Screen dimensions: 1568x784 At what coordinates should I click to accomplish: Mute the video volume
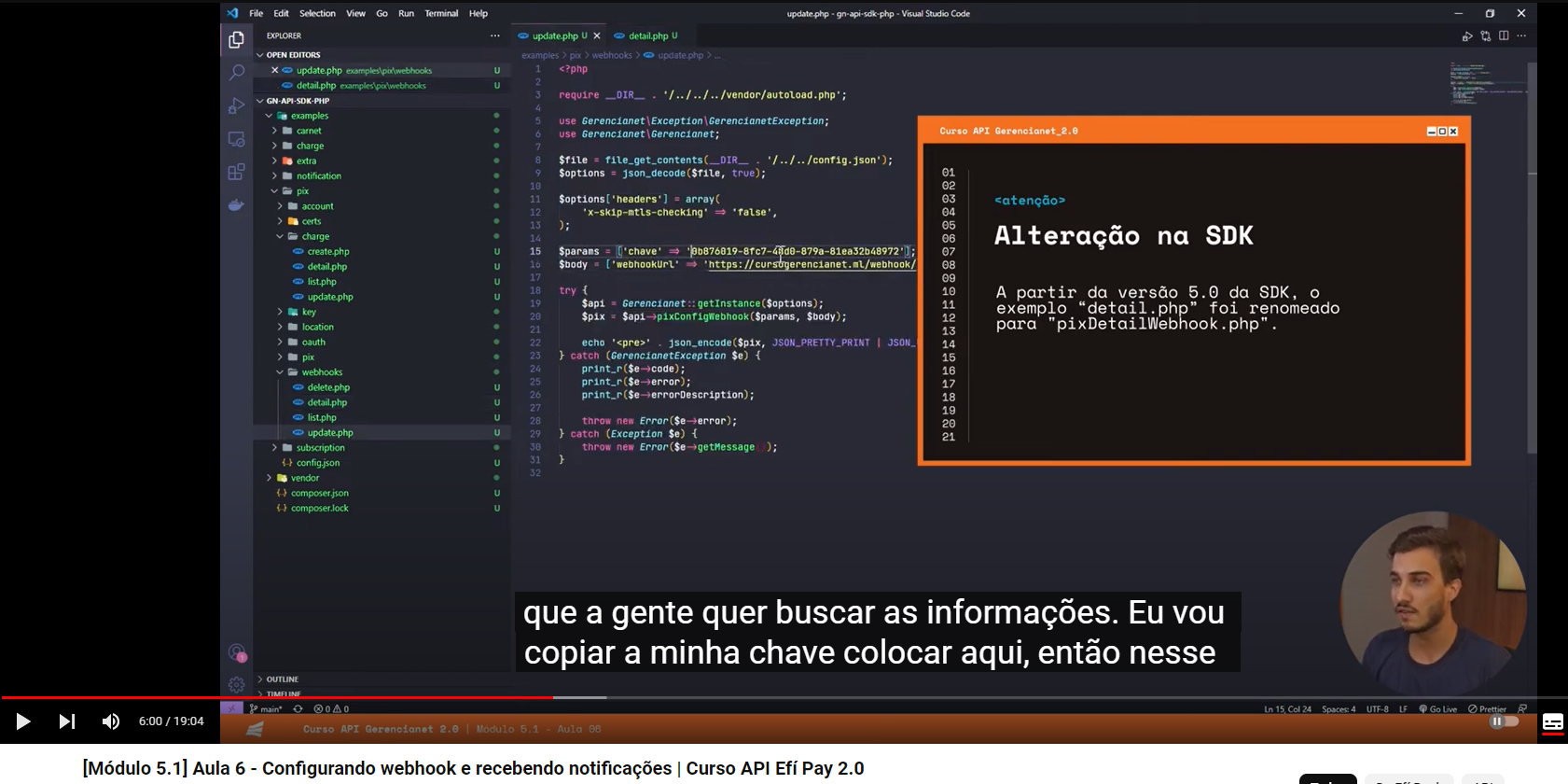110,721
